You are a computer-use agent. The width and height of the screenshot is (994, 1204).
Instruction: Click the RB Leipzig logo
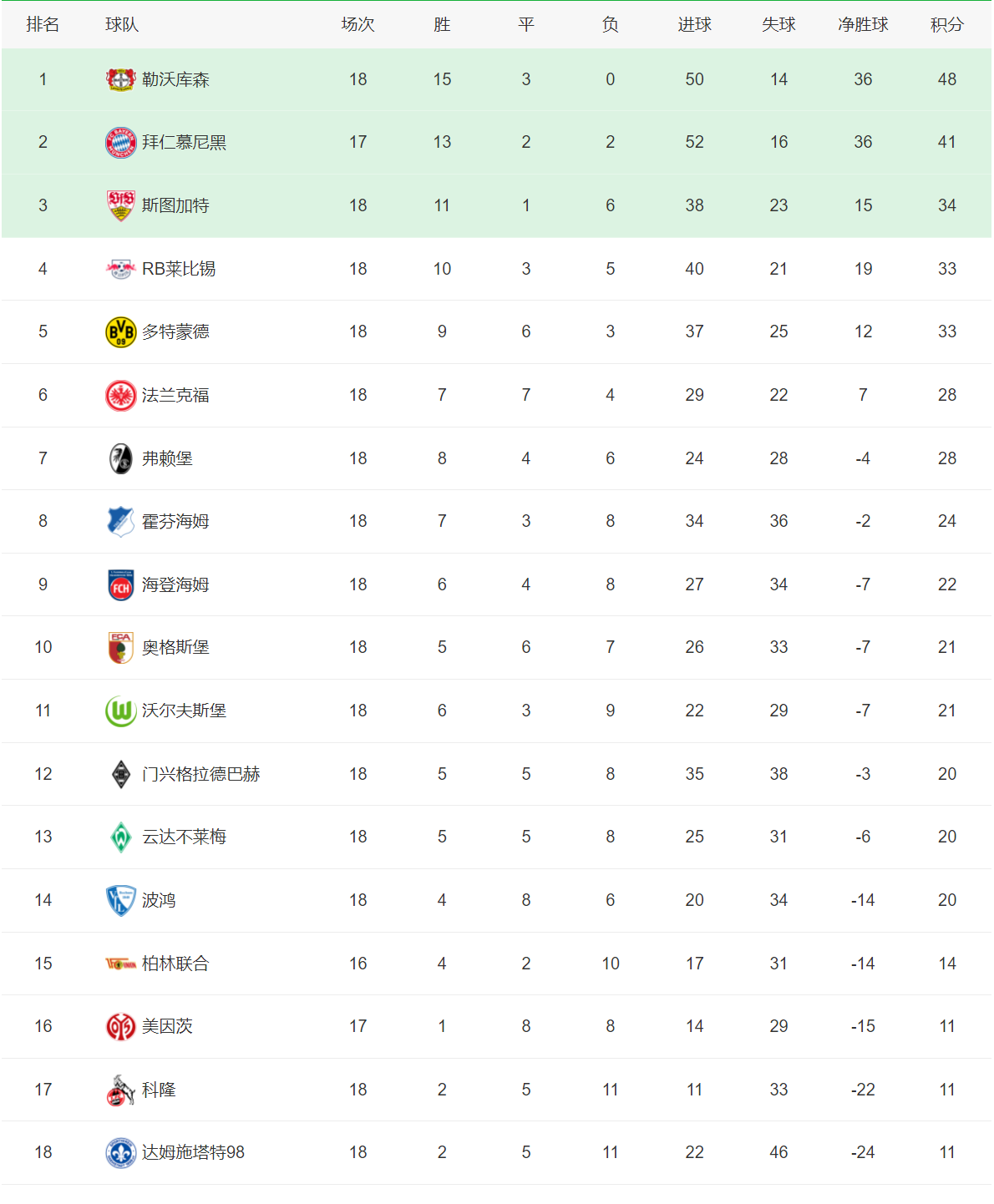[121, 269]
